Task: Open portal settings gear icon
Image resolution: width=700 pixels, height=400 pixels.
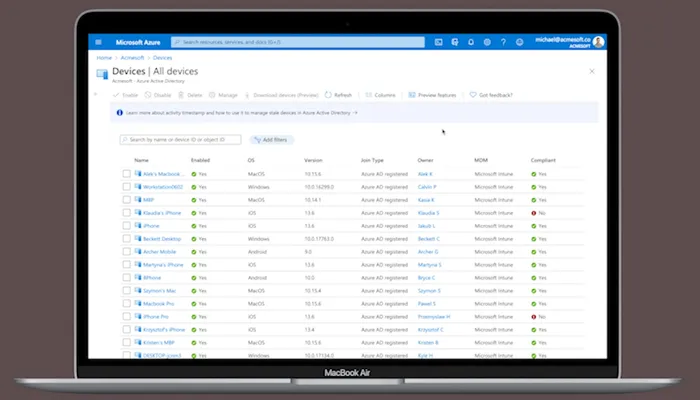Action: click(487, 42)
